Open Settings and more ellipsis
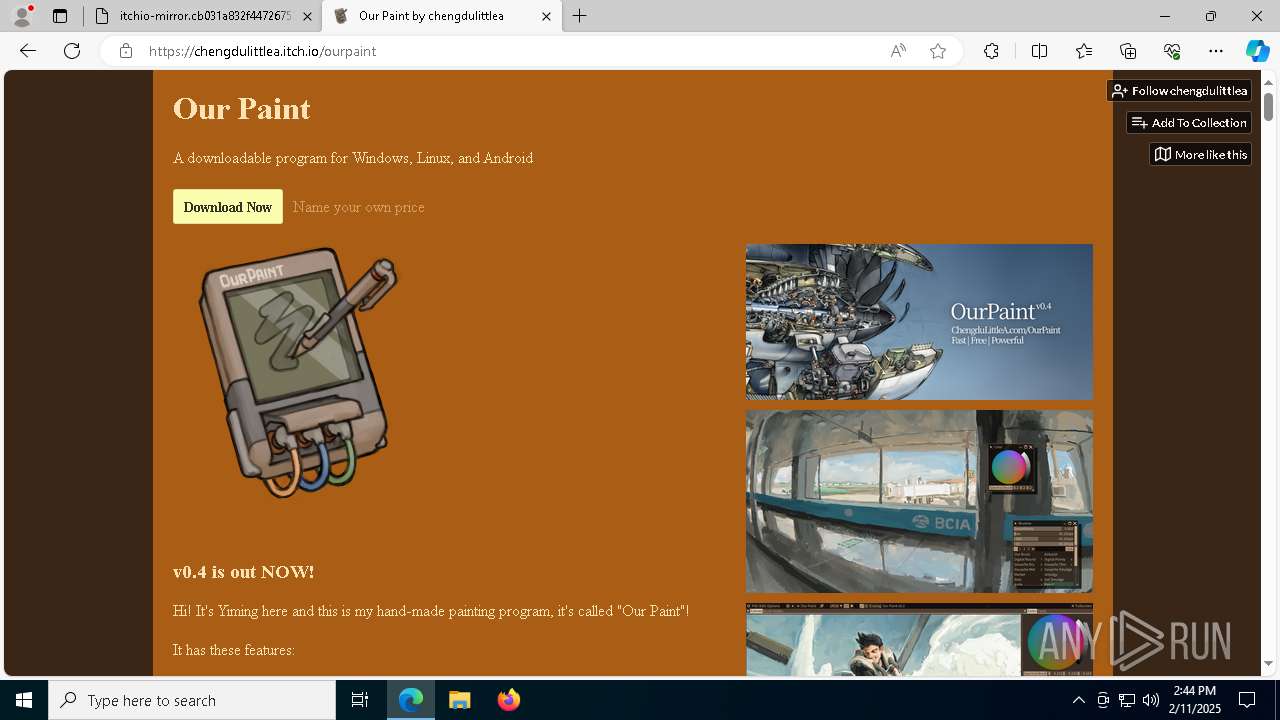 pyautogui.click(x=1216, y=51)
